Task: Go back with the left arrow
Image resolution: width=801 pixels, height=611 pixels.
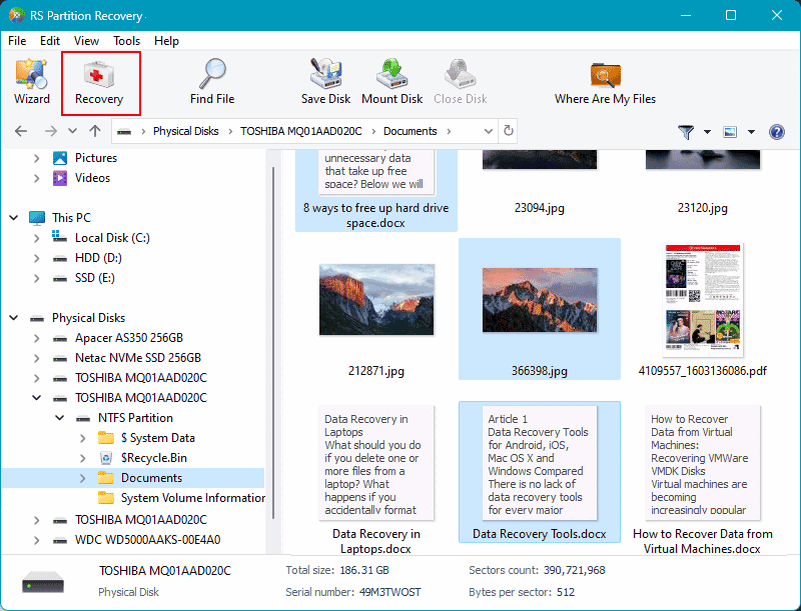Action: pyautogui.click(x=21, y=131)
